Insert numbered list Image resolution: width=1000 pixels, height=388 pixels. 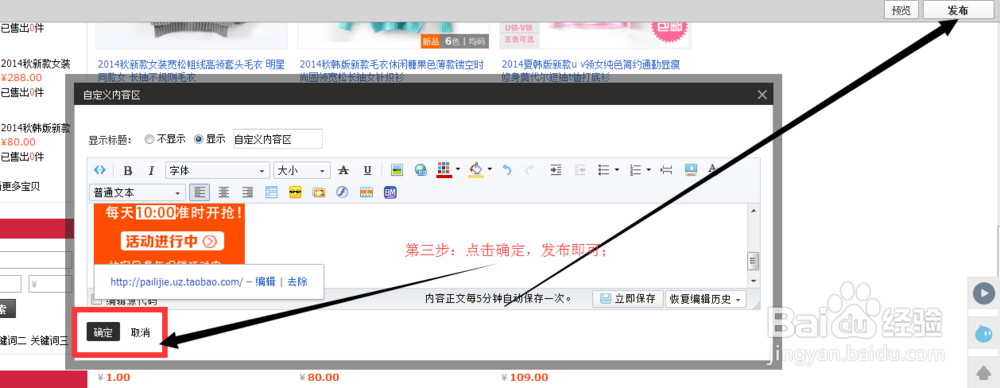(x=635, y=170)
